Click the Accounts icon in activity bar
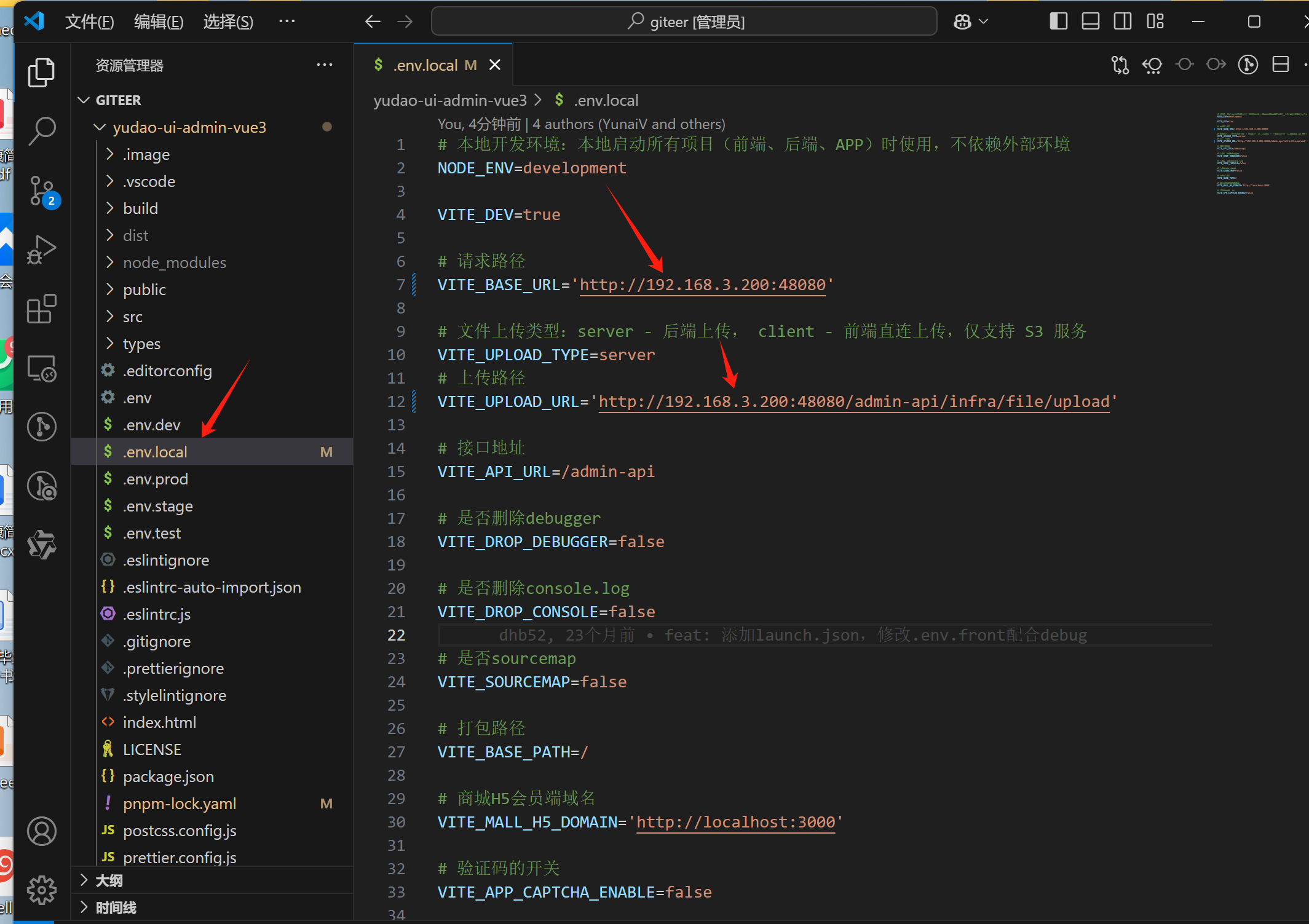This screenshot has height=924, width=1309. pos(42,831)
